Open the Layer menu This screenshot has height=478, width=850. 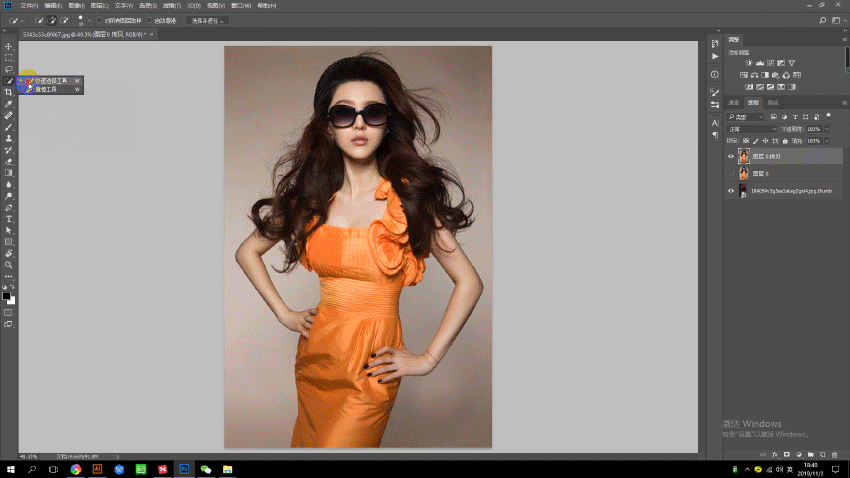click(x=100, y=5)
